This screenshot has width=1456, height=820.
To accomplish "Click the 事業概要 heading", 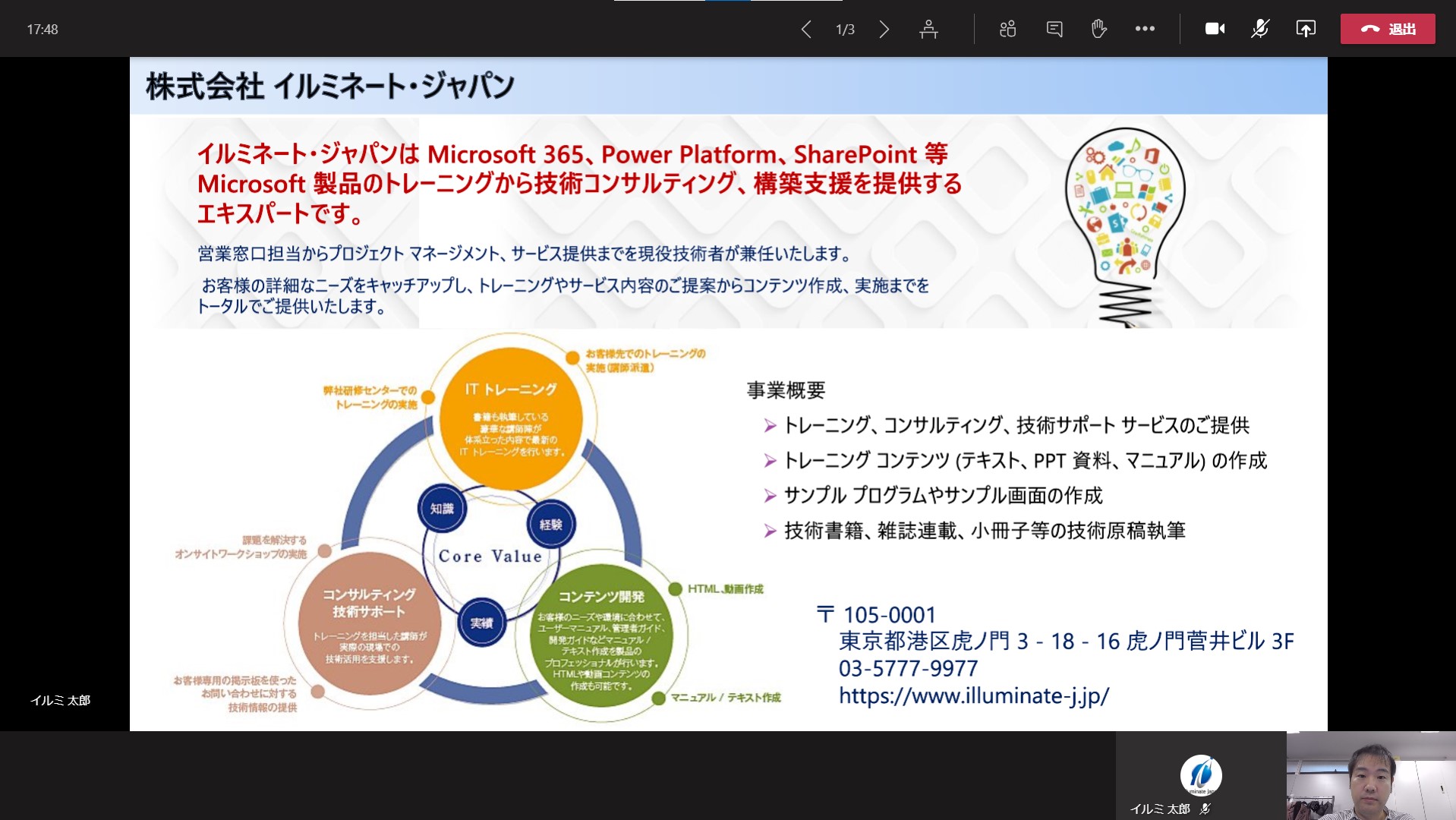I will tap(786, 390).
